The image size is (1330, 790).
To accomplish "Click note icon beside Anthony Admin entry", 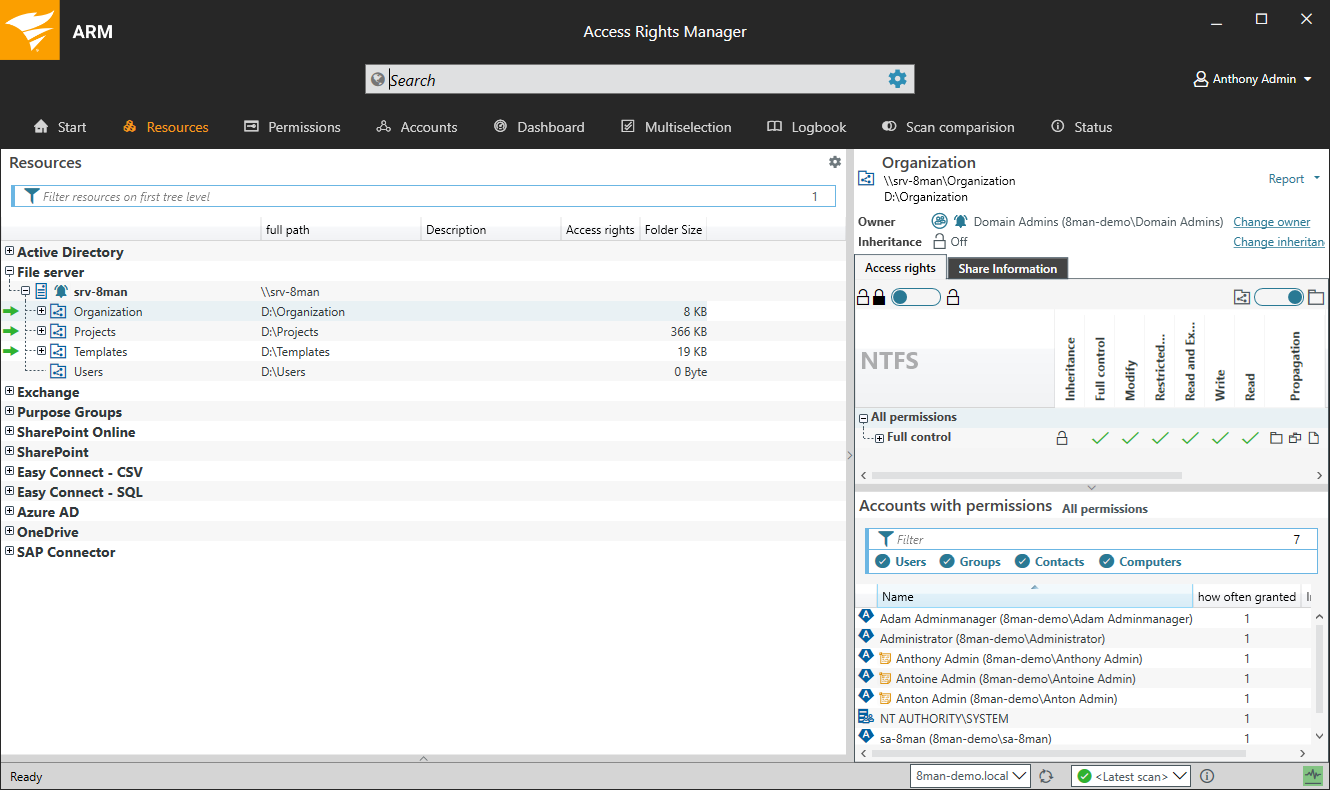I will pyautogui.click(x=885, y=659).
